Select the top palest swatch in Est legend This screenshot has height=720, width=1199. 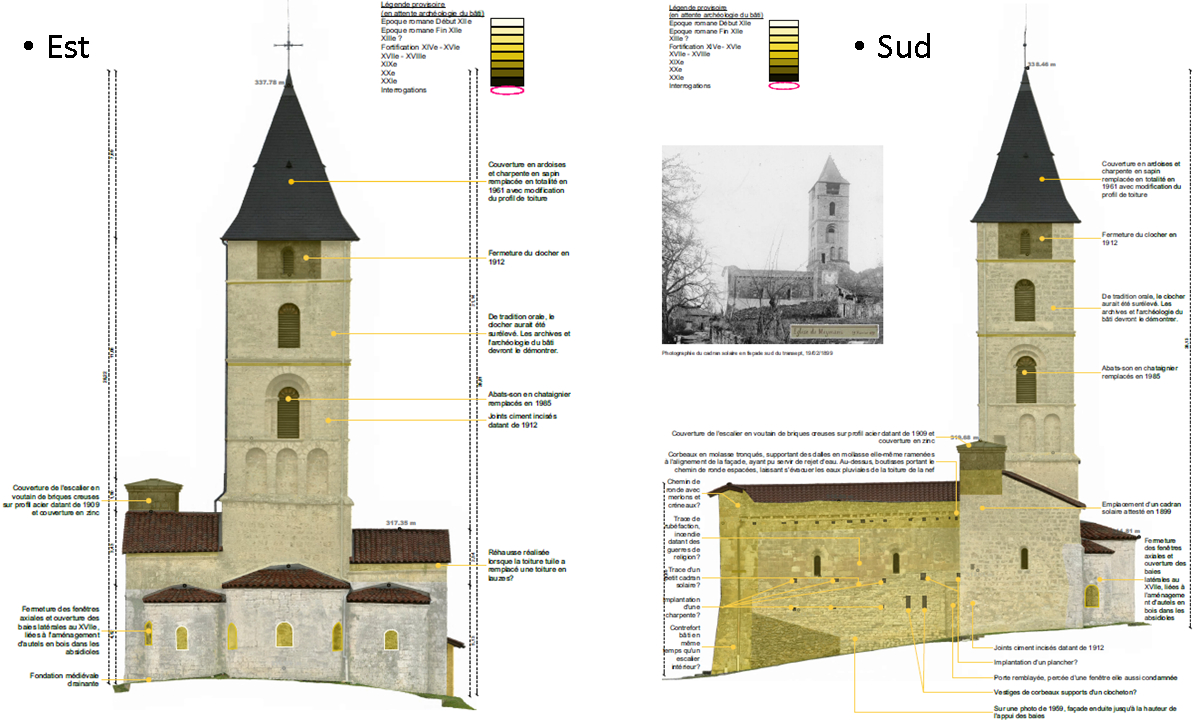509,22
